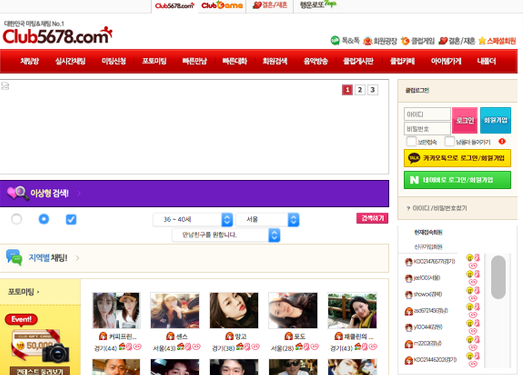Image resolution: width=523 pixels, height=375 pixels.
Task: Click the avatar icon beside asd672345 member
Action: click(409, 311)
